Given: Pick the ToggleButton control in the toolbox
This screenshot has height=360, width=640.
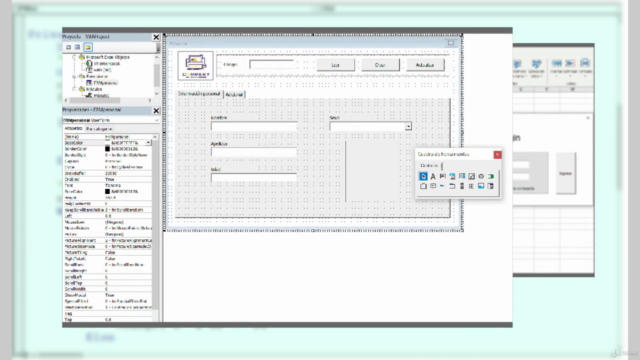Looking at the screenshot, I should (x=491, y=176).
